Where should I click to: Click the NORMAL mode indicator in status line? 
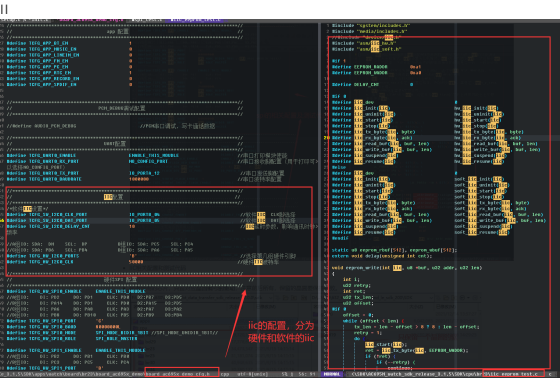click(x=332, y=374)
